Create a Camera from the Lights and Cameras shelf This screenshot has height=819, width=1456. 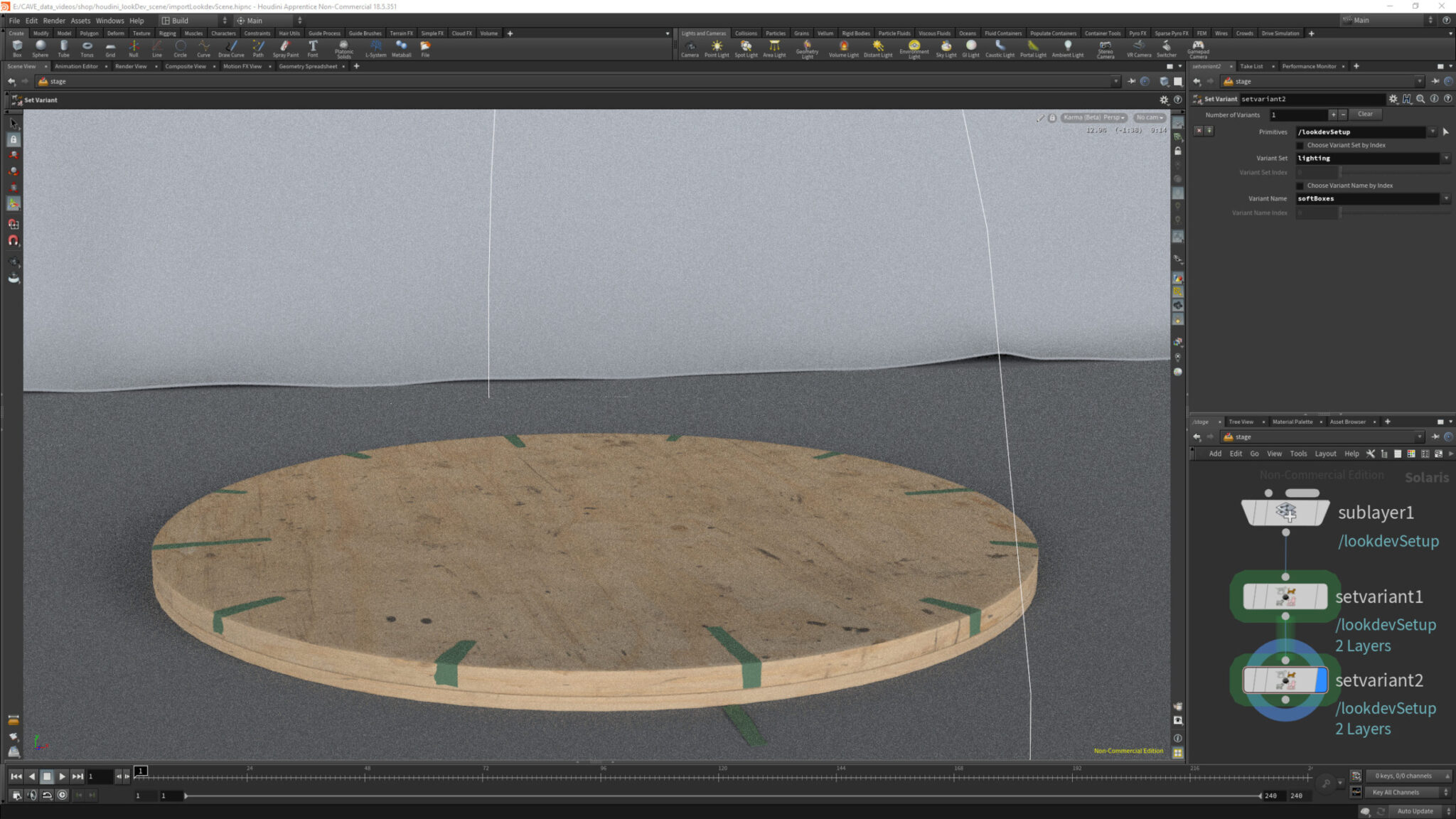click(690, 47)
